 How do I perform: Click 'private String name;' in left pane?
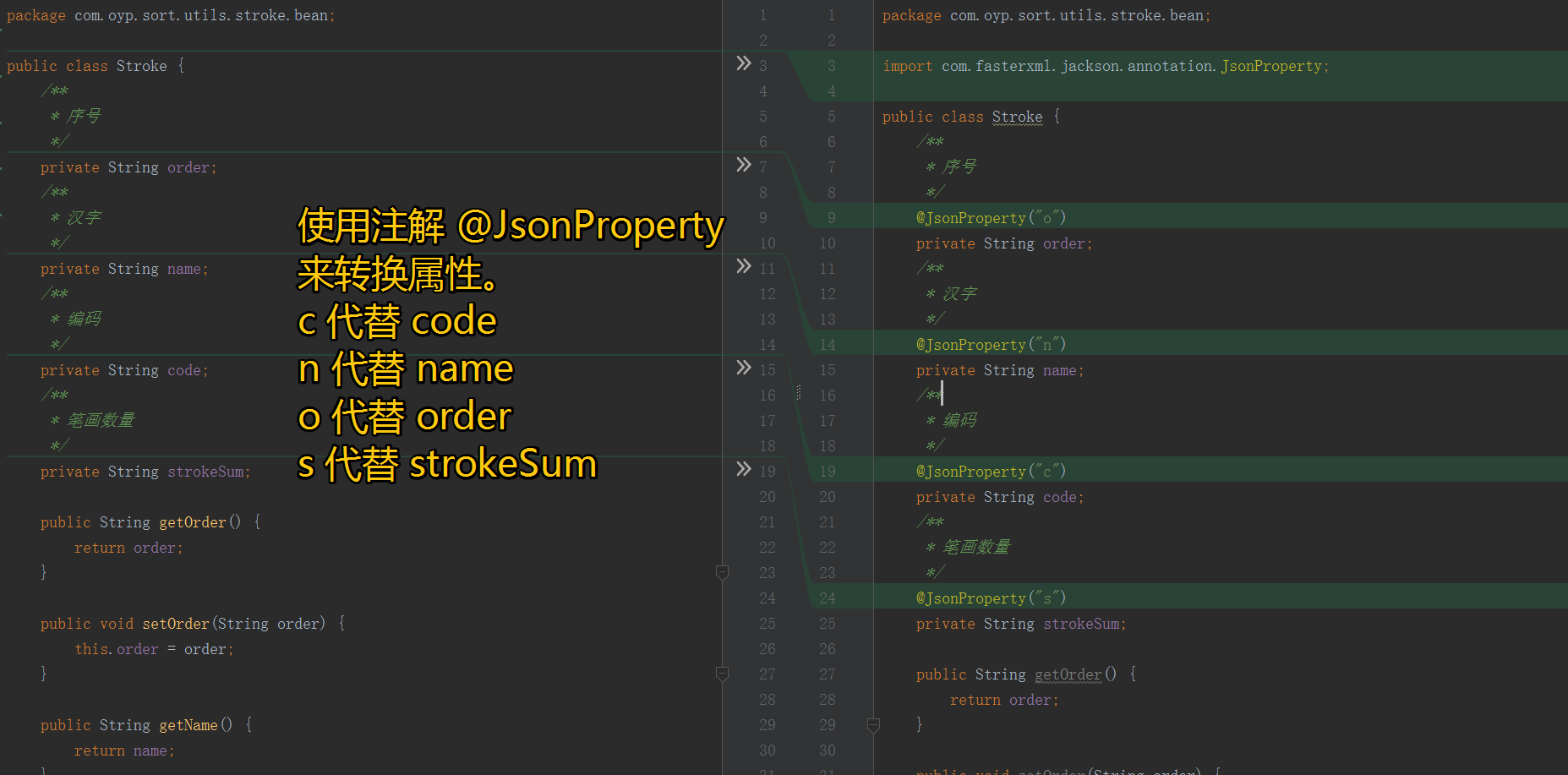tap(124, 269)
